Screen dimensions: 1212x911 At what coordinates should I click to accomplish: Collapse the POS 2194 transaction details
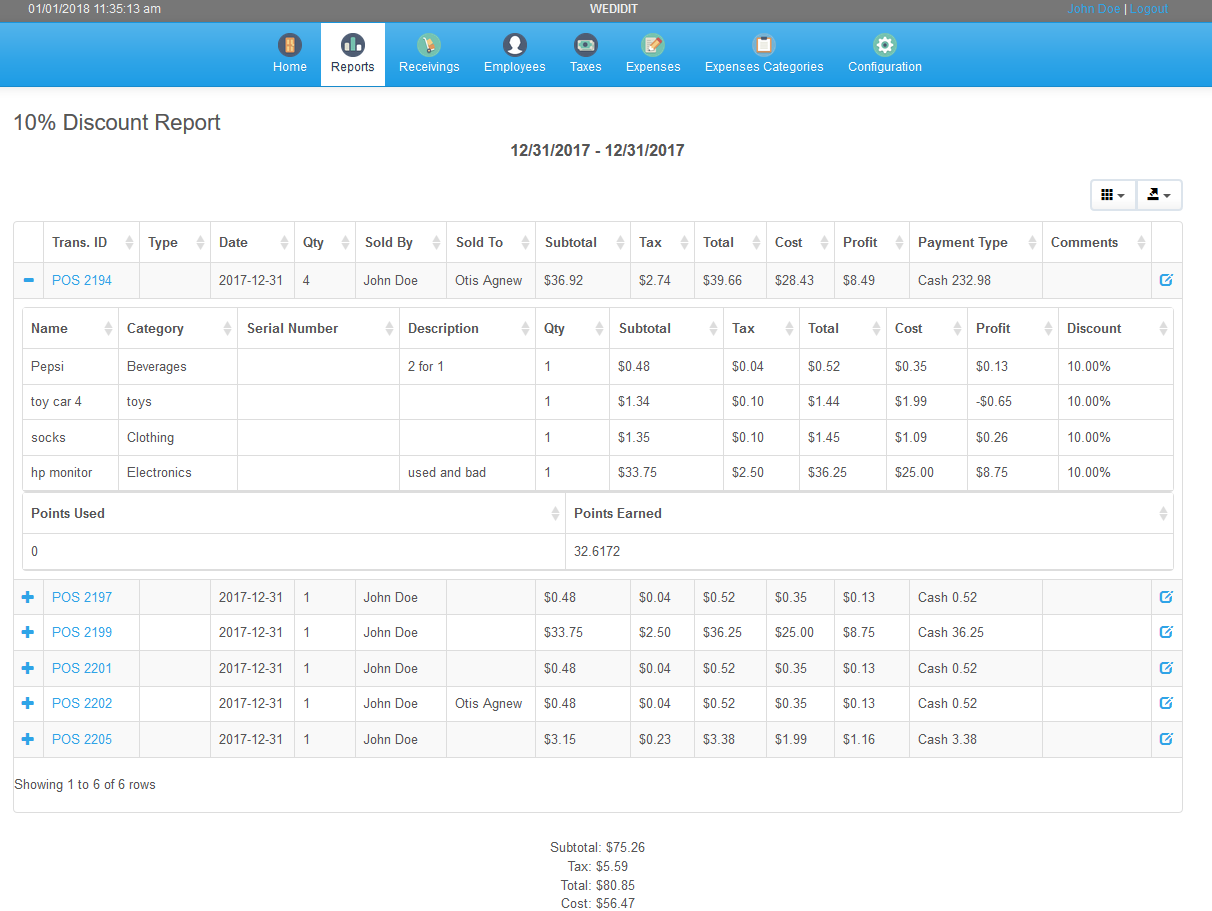coord(27,280)
